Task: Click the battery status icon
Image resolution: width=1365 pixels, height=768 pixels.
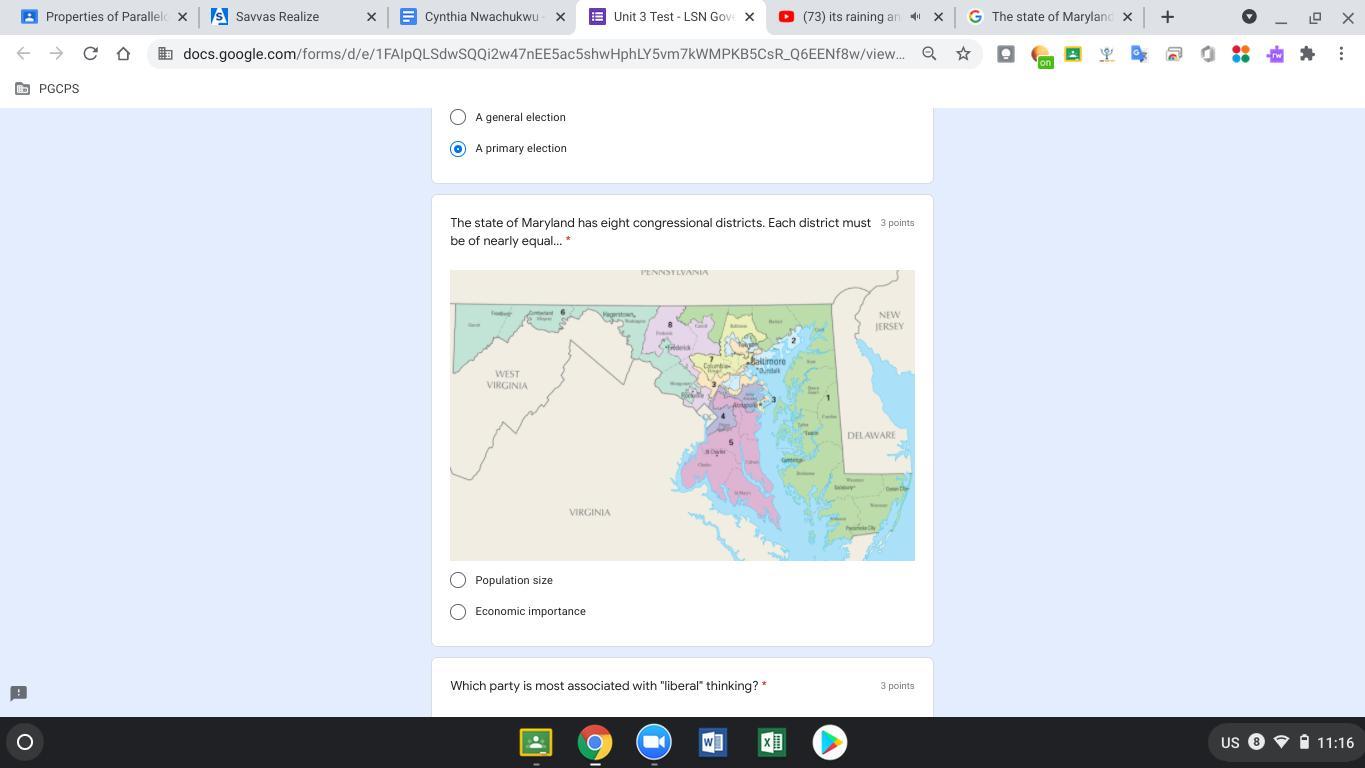Action: tap(1304, 742)
